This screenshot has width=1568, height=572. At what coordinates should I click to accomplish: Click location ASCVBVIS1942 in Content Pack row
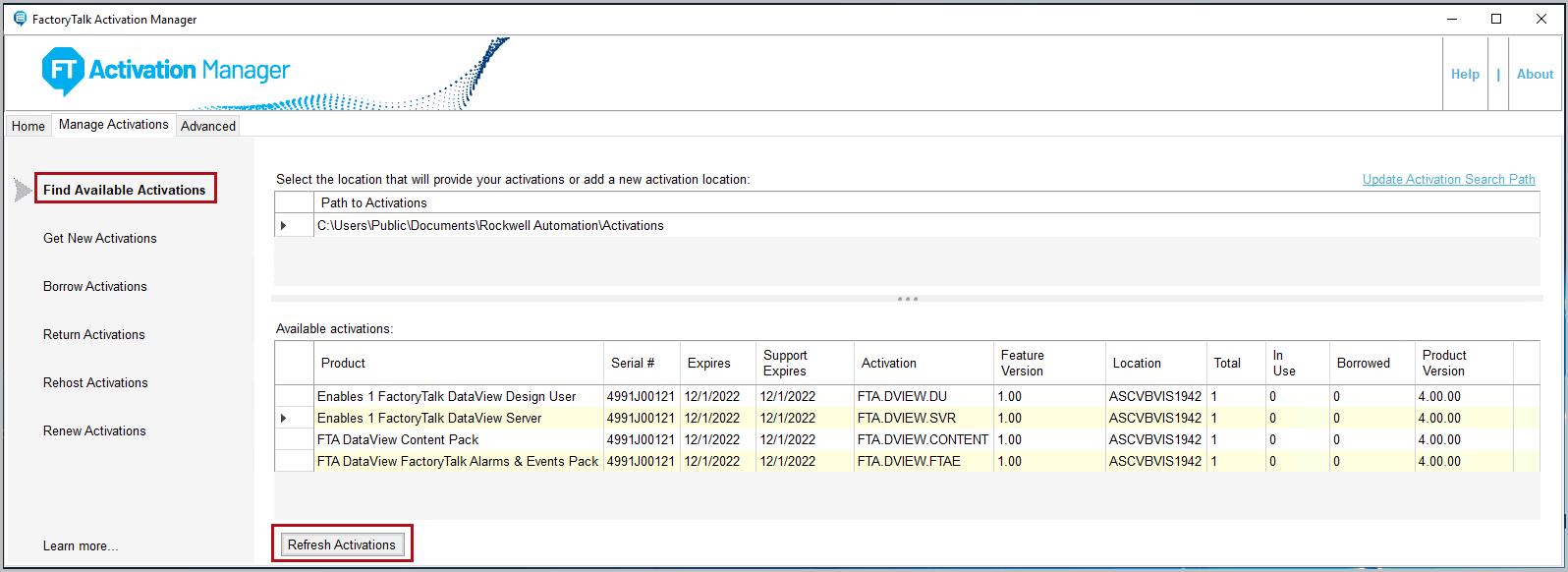pos(1155,439)
